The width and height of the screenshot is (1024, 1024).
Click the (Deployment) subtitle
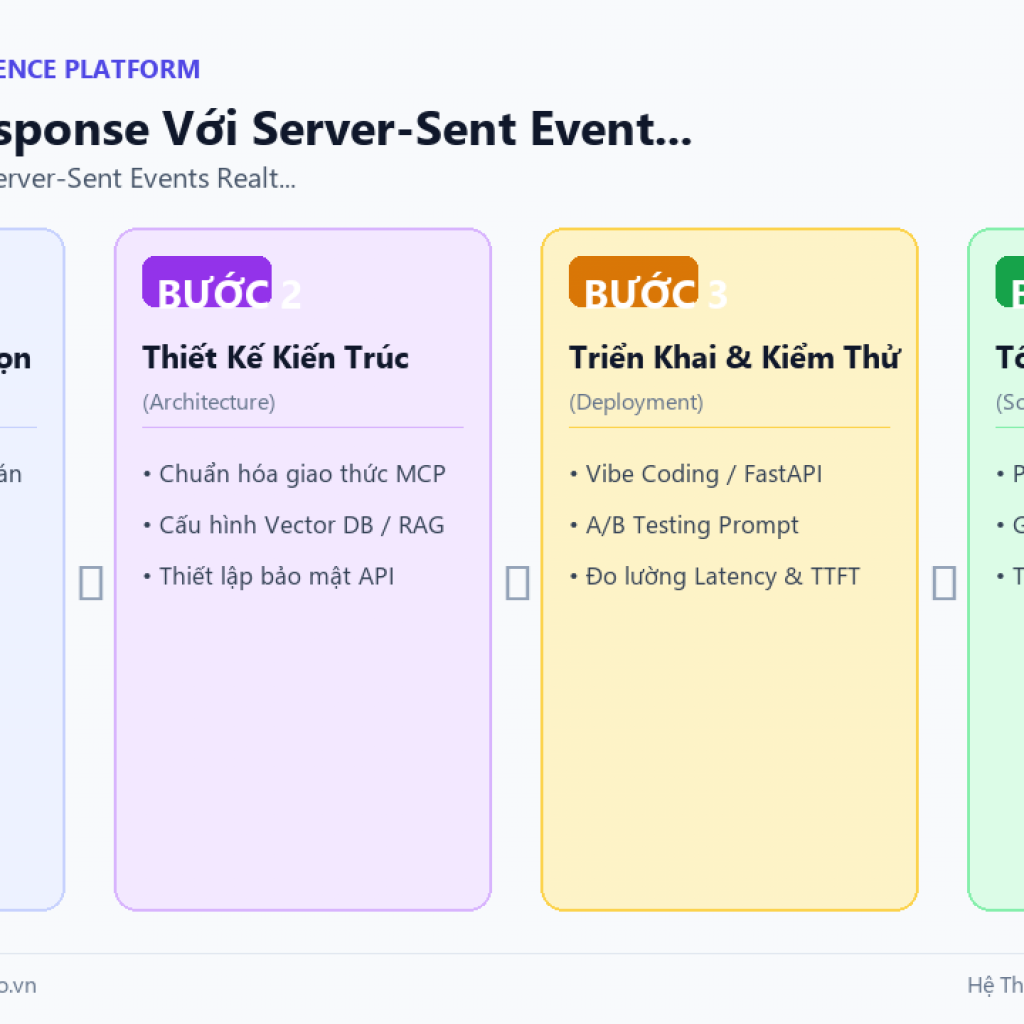coord(636,402)
